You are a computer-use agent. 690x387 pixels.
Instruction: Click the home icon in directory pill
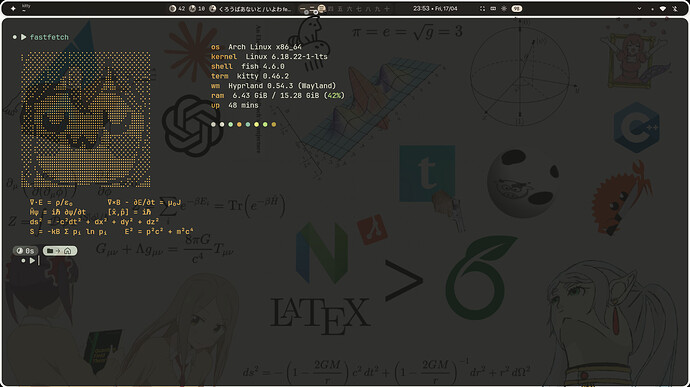coord(67,251)
